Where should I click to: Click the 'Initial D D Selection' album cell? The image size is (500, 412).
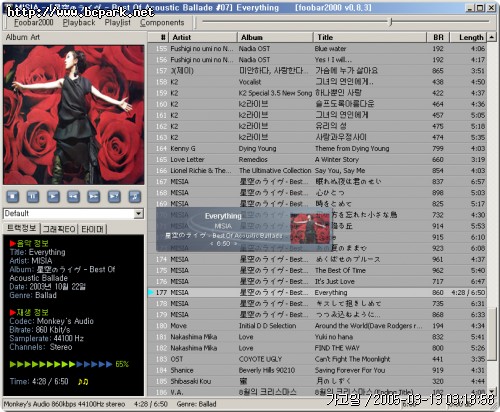[267, 326]
